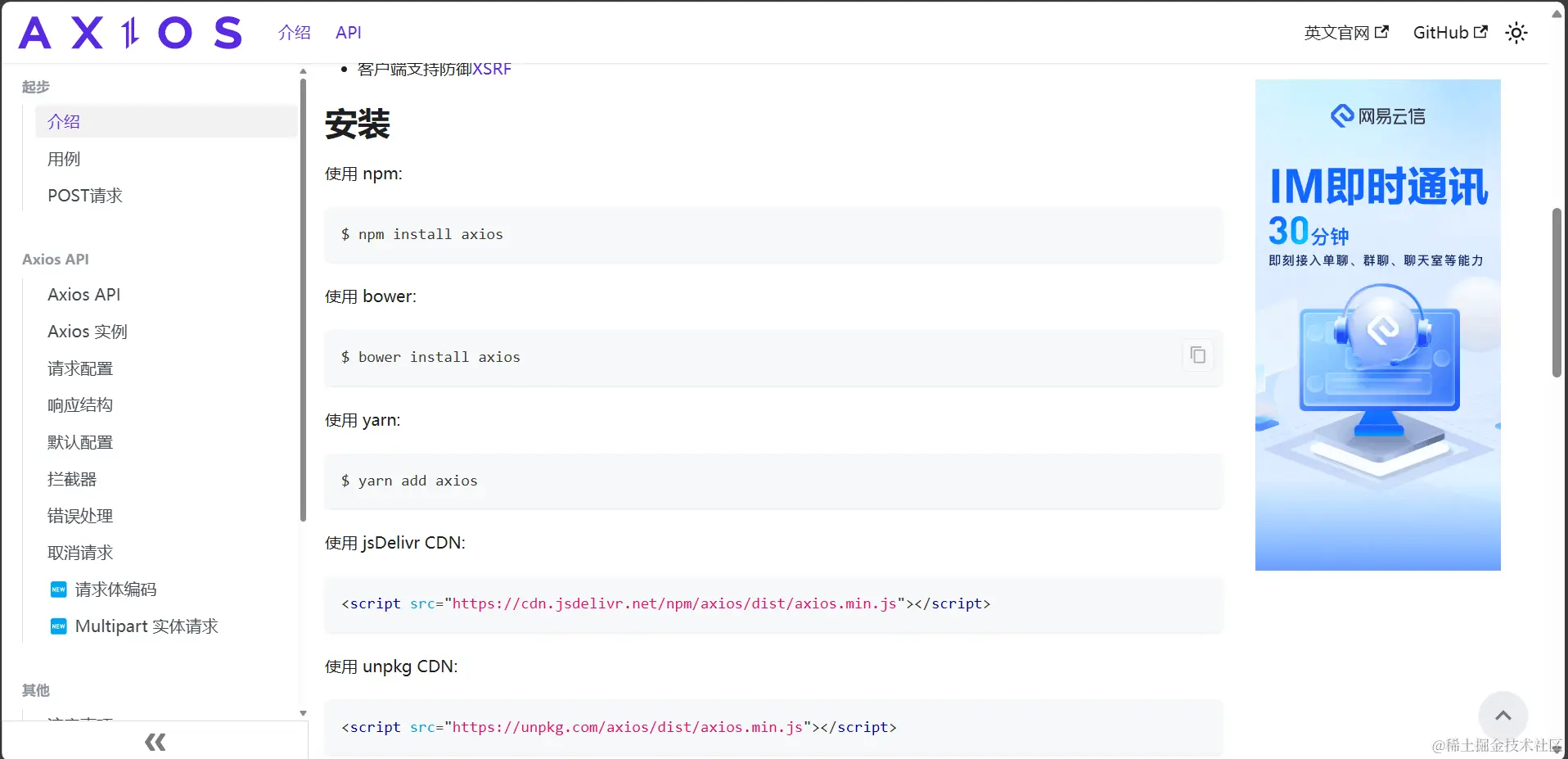Click the sidebar scroll-up arrow
The width and height of the screenshot is (1568, 759).
(x=303, y=71)
